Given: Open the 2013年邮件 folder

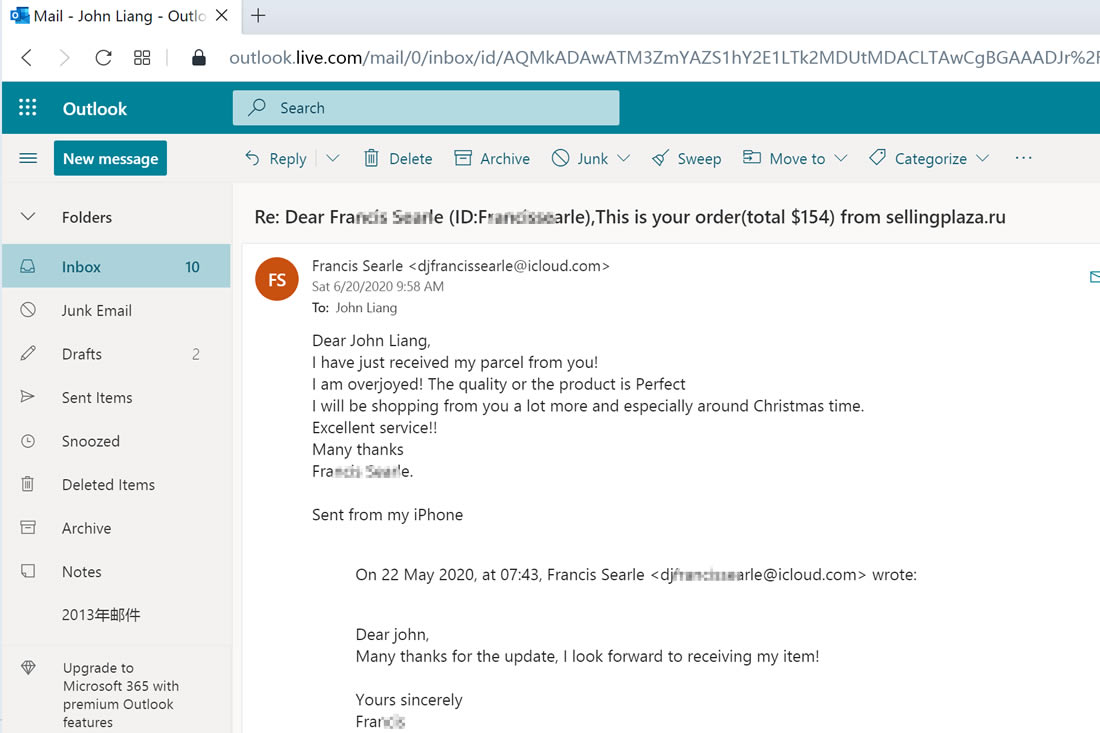Looking at the screenshot, I should click(x=116, y=614).
